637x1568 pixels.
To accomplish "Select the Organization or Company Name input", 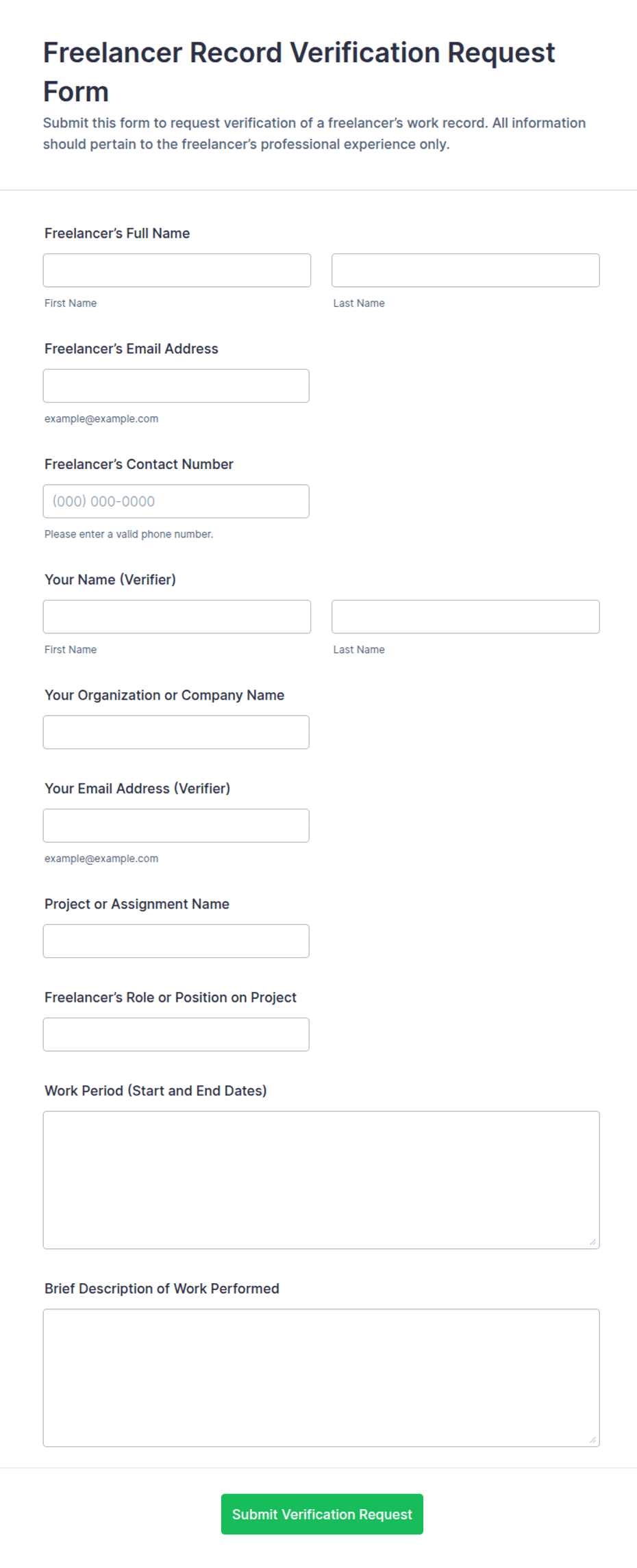I will 176,733.
